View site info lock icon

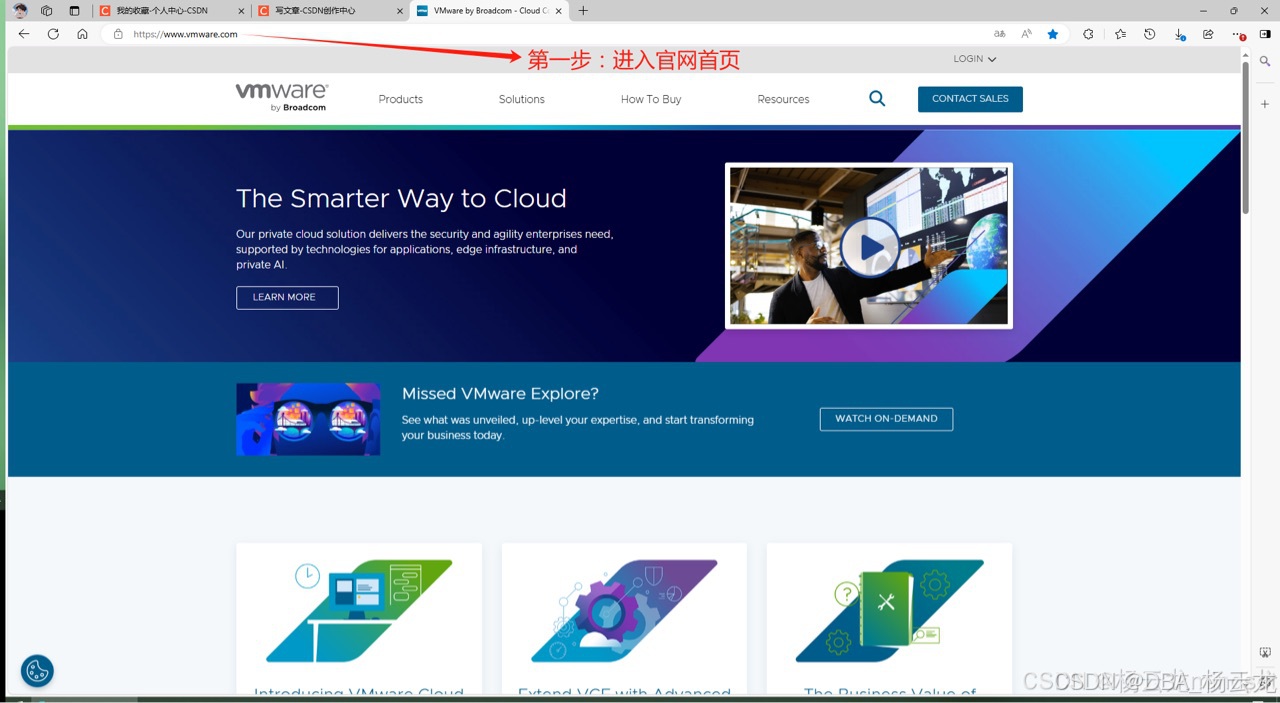click(118, 34)
